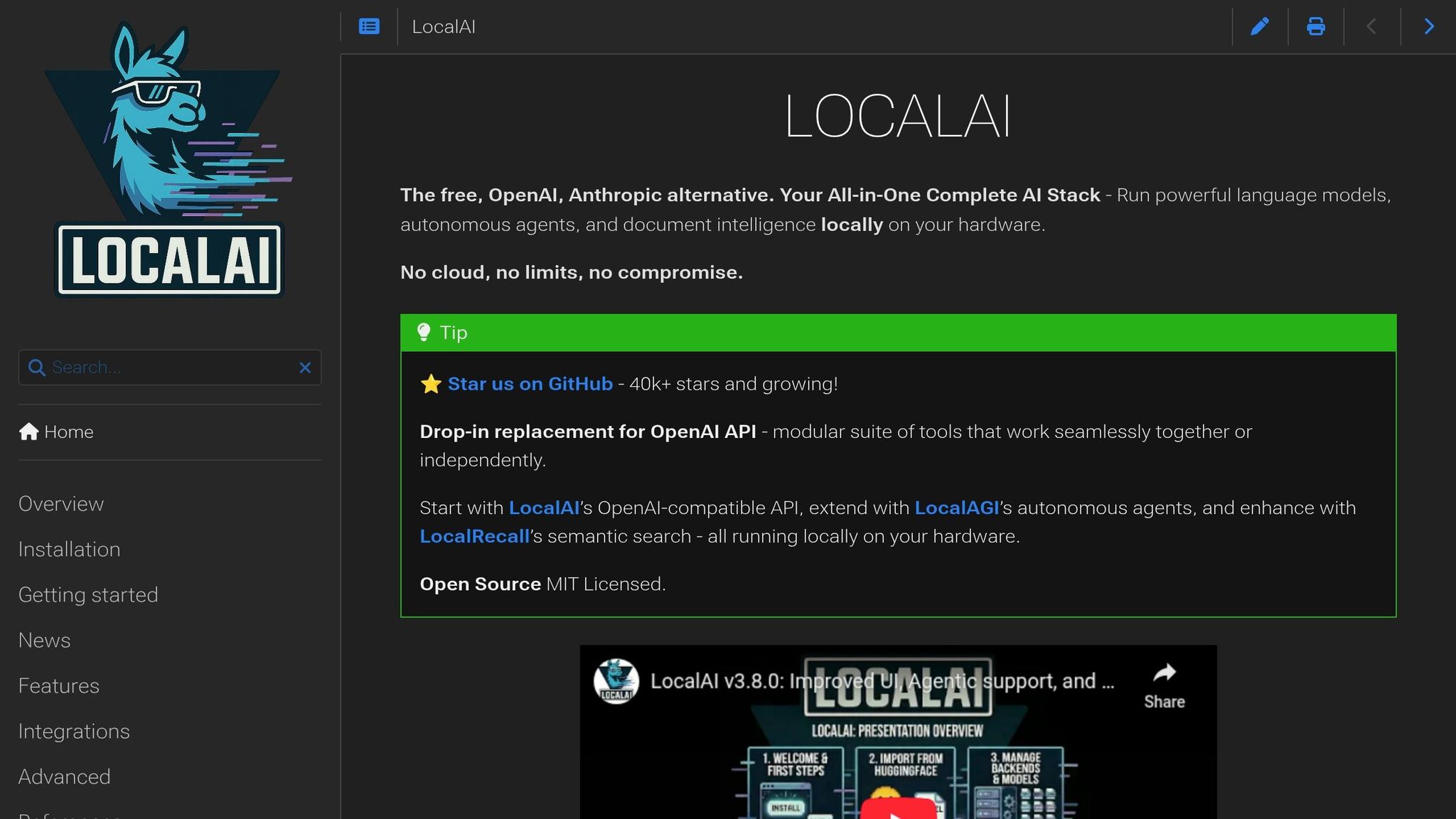Open the Getting started sidebar entry
This screenshot has width=1456, height=819.
coord(88,595)
